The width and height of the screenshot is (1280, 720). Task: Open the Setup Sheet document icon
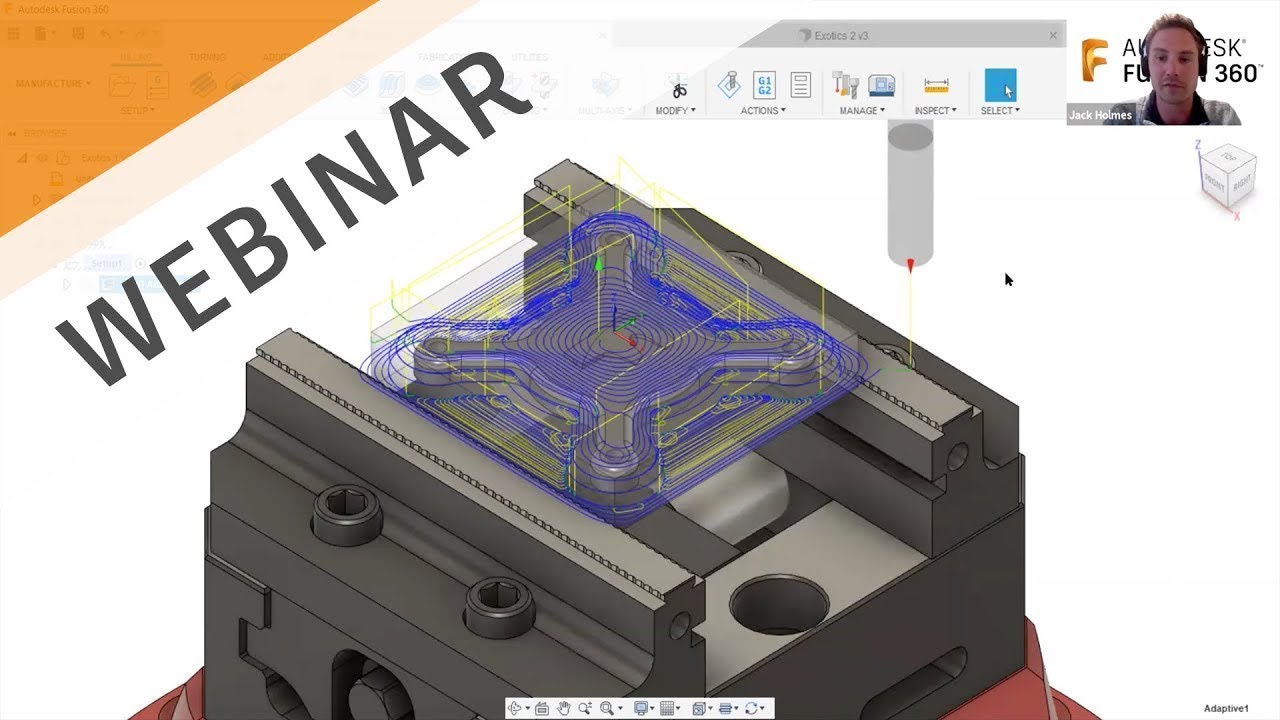click(800, 85)
